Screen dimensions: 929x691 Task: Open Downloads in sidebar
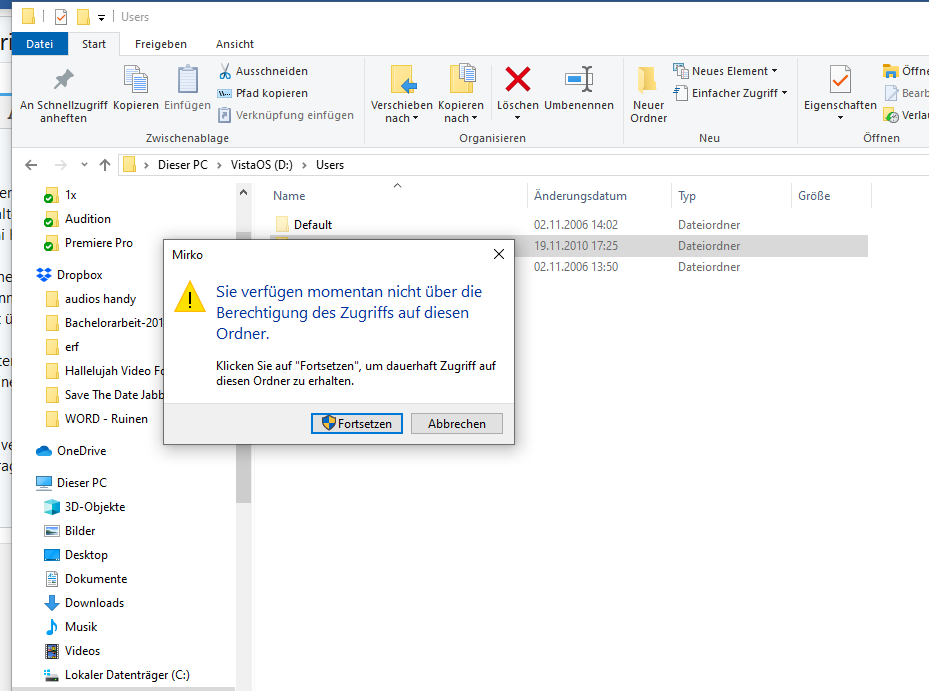click(94, 603)
